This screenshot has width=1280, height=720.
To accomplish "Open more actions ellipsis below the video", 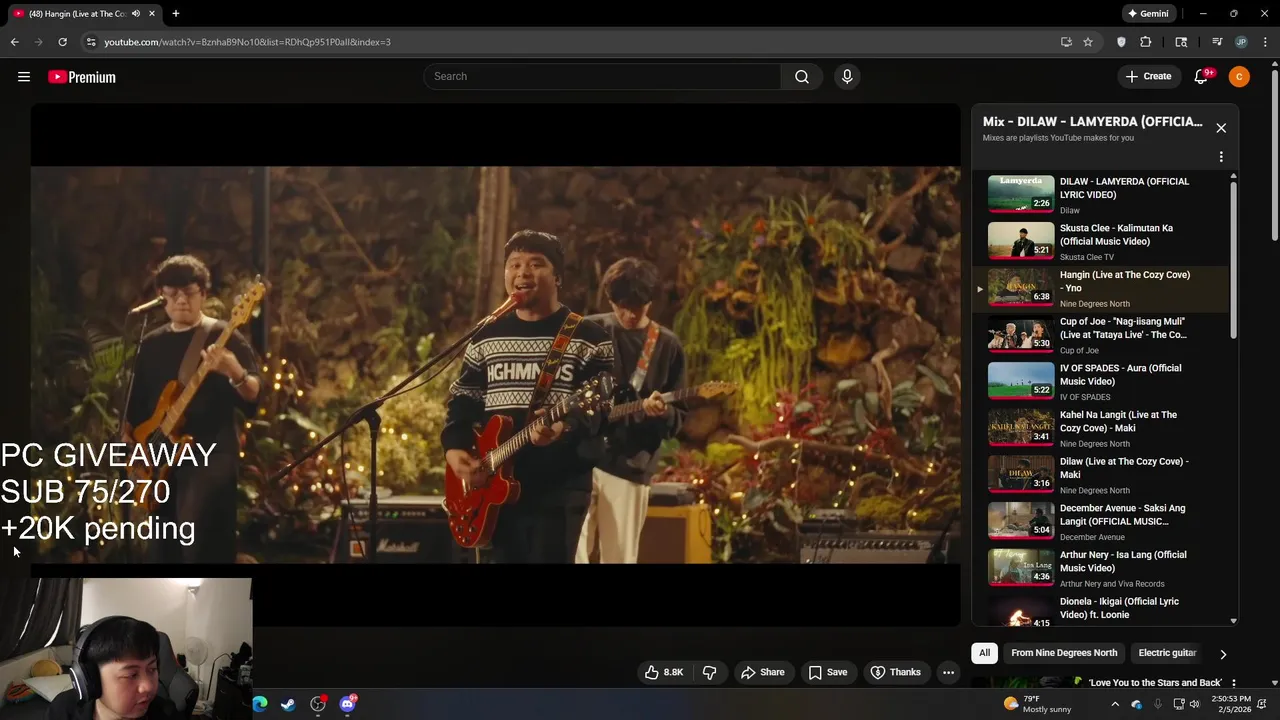I will pos(949,672).
